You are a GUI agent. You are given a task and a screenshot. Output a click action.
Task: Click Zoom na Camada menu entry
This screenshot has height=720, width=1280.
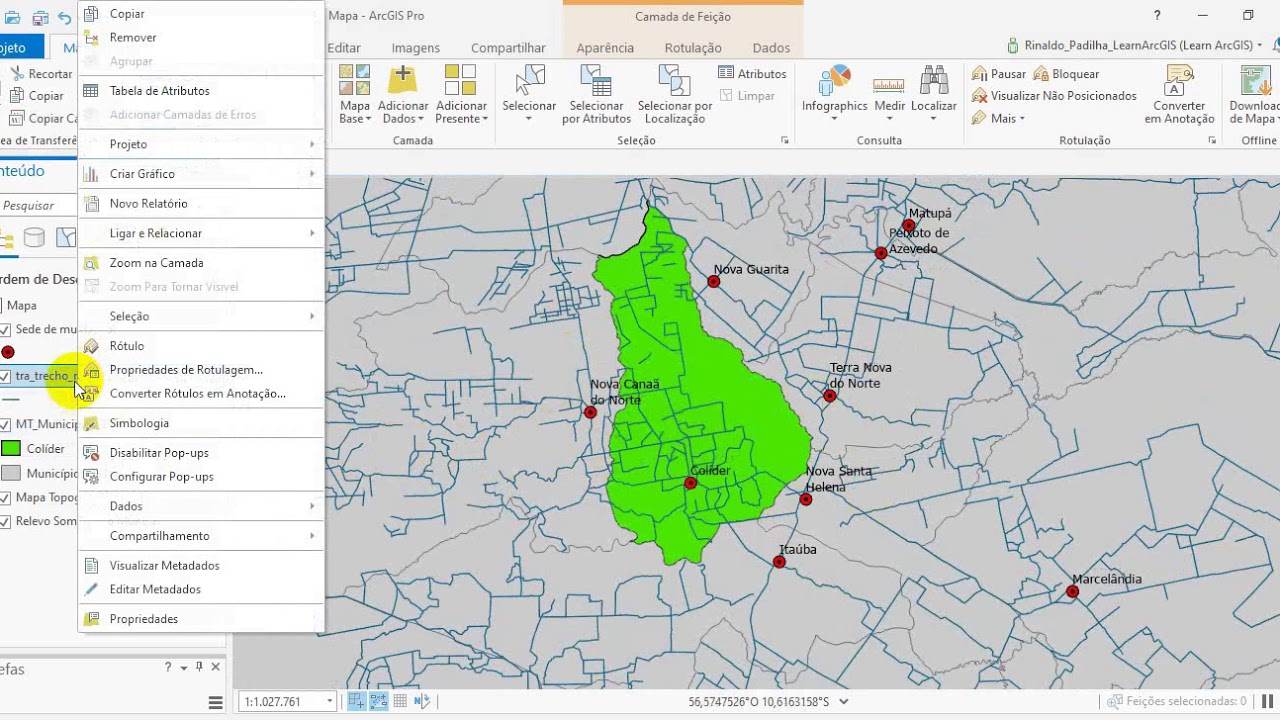200,262
